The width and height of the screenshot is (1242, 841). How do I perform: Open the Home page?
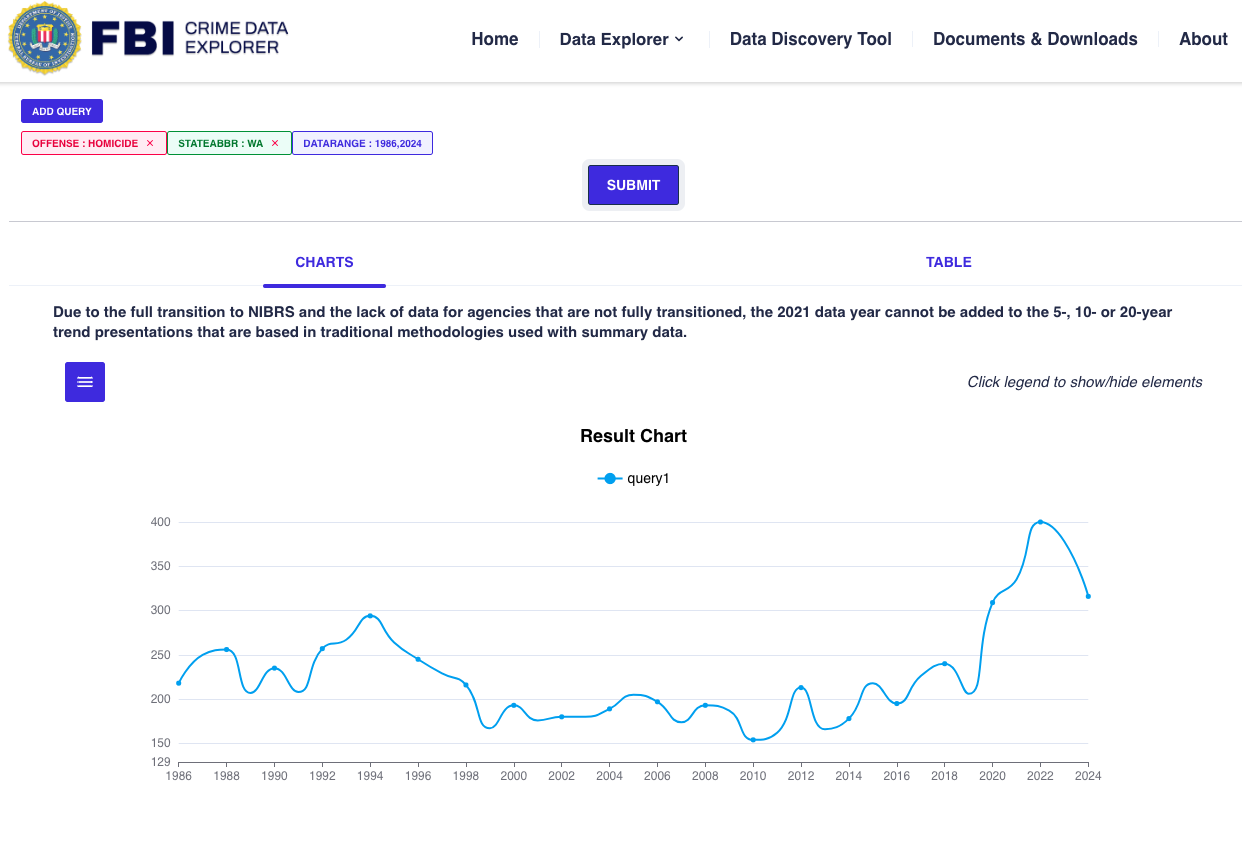494,39
